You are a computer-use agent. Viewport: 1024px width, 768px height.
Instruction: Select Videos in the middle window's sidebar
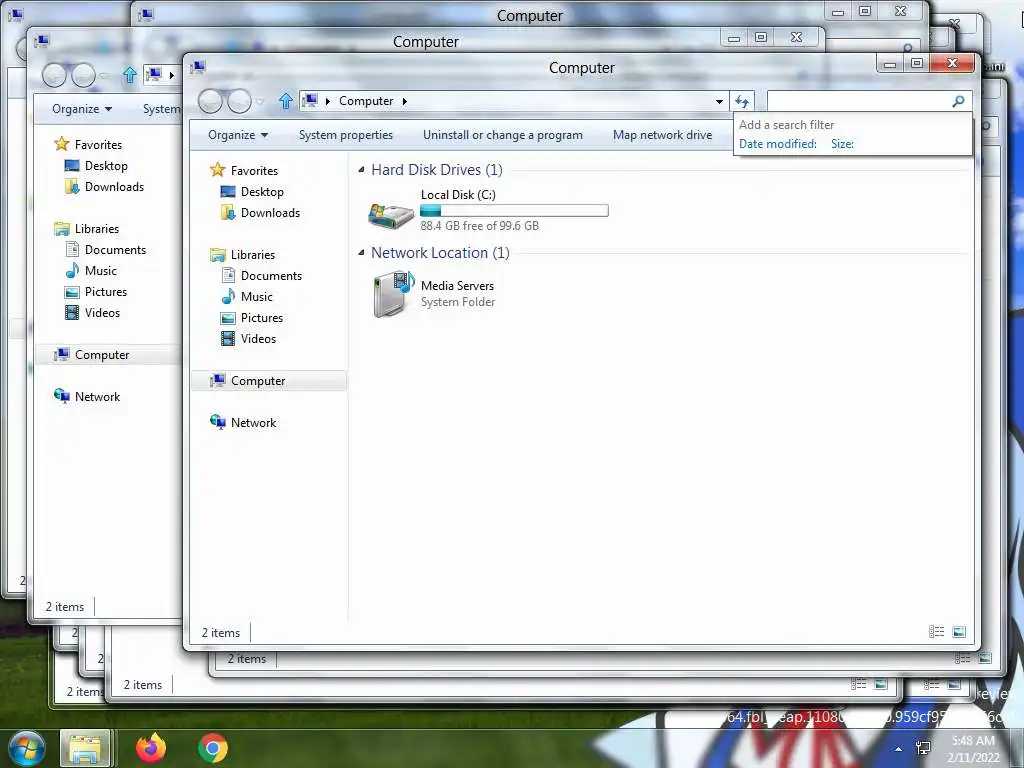pos(102,312)
